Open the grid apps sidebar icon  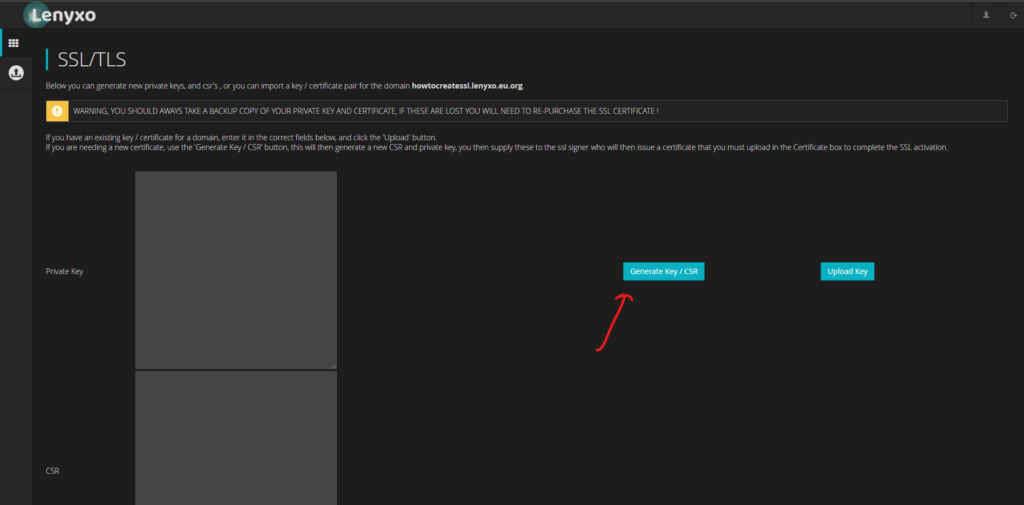(13, 44)
